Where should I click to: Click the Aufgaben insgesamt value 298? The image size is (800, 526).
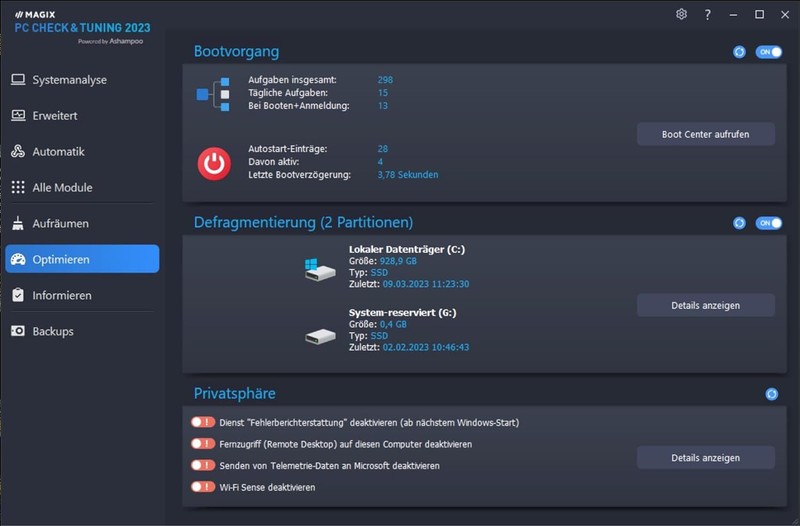pyautogui.click(x=385, y=80)
